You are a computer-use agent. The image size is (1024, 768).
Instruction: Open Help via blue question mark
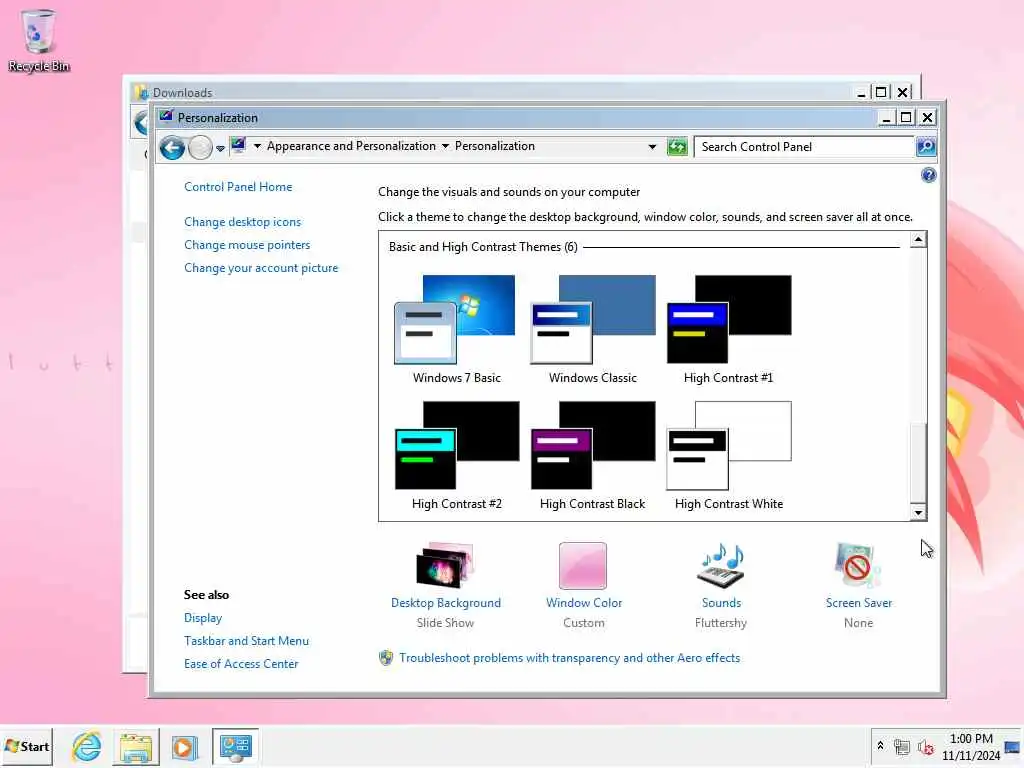coord(928,175)
